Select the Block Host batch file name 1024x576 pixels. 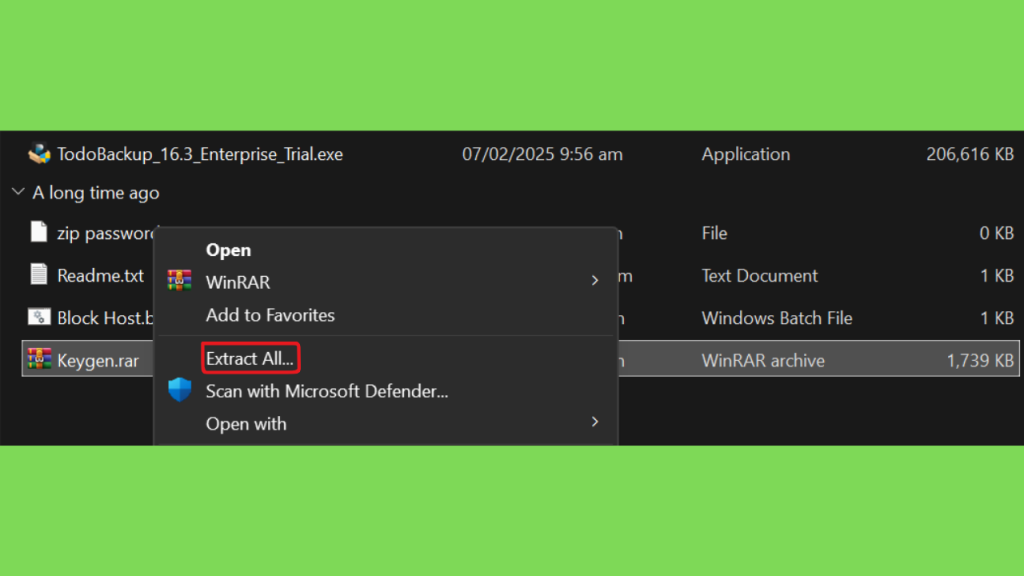(x=105, y=318)
